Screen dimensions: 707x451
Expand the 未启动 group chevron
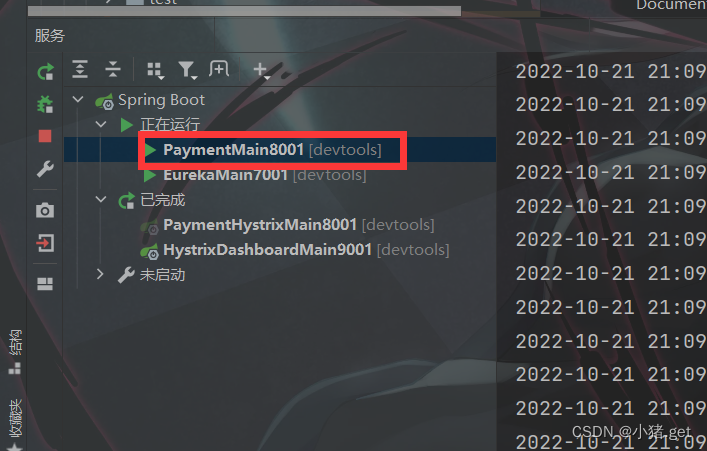(100, 274)
